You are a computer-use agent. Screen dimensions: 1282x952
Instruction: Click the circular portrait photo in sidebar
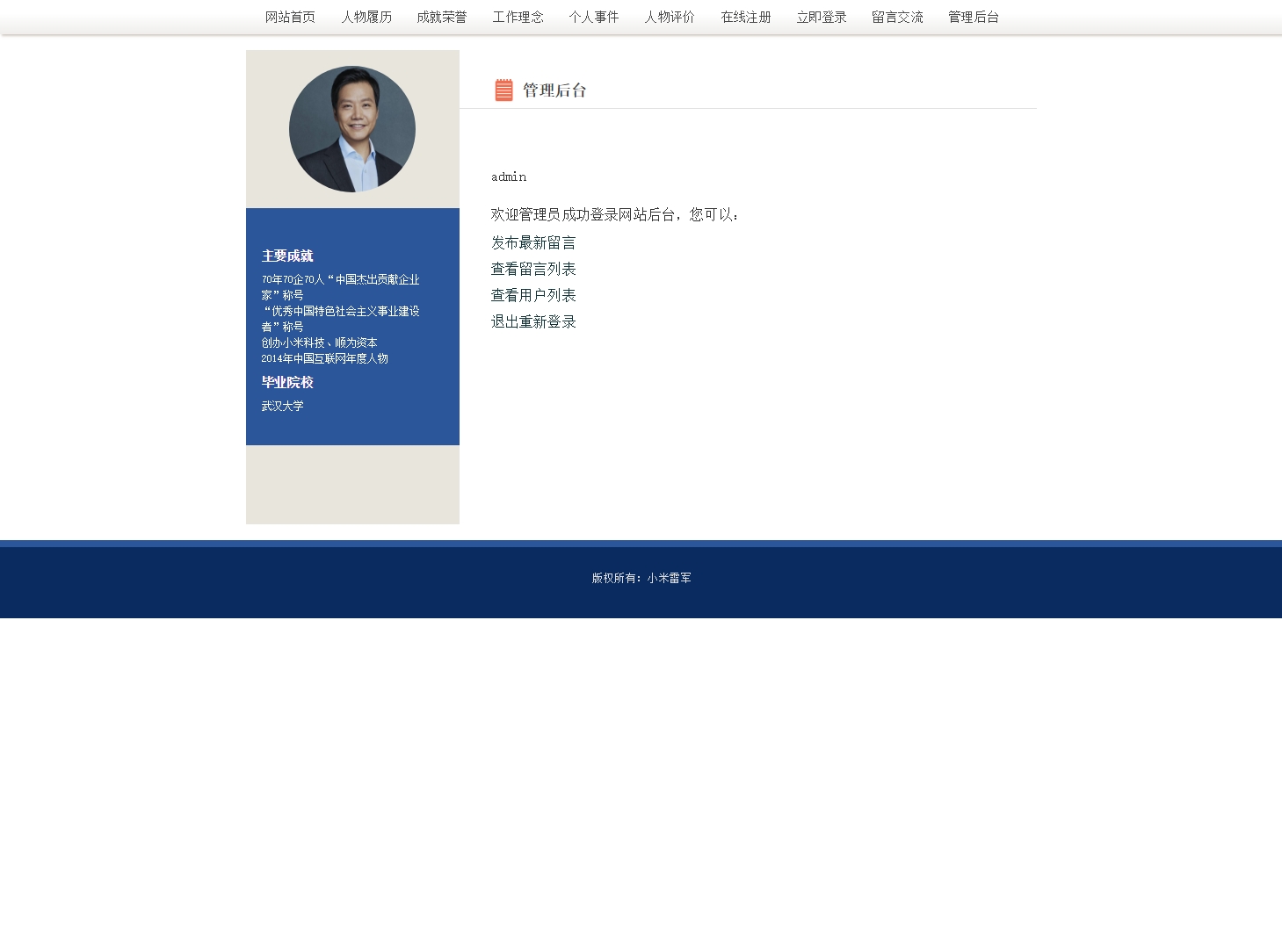[x=352, y=129]
